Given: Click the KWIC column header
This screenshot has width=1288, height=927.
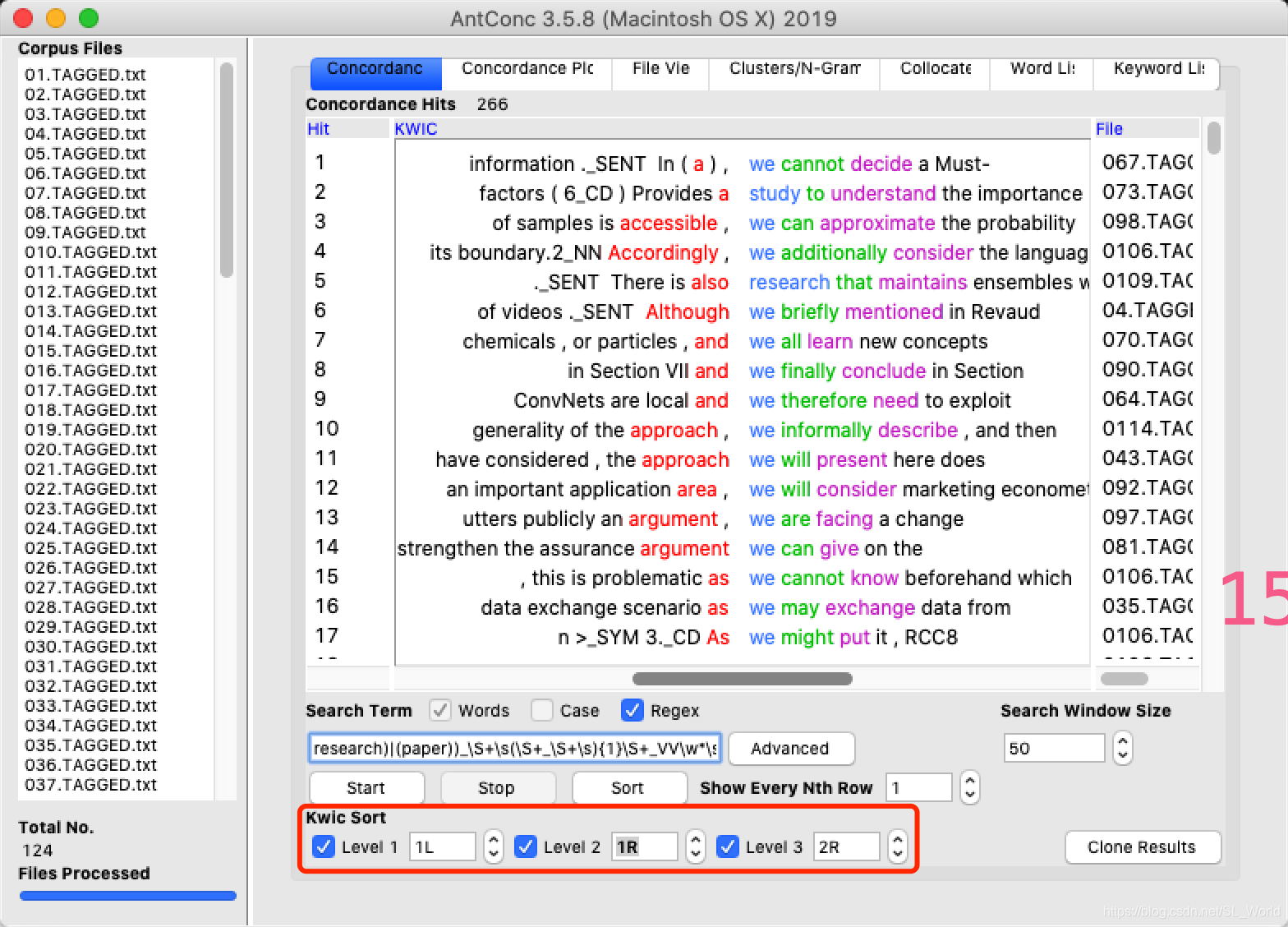Looking at the screenshot, I should click(x=741, y=129).
